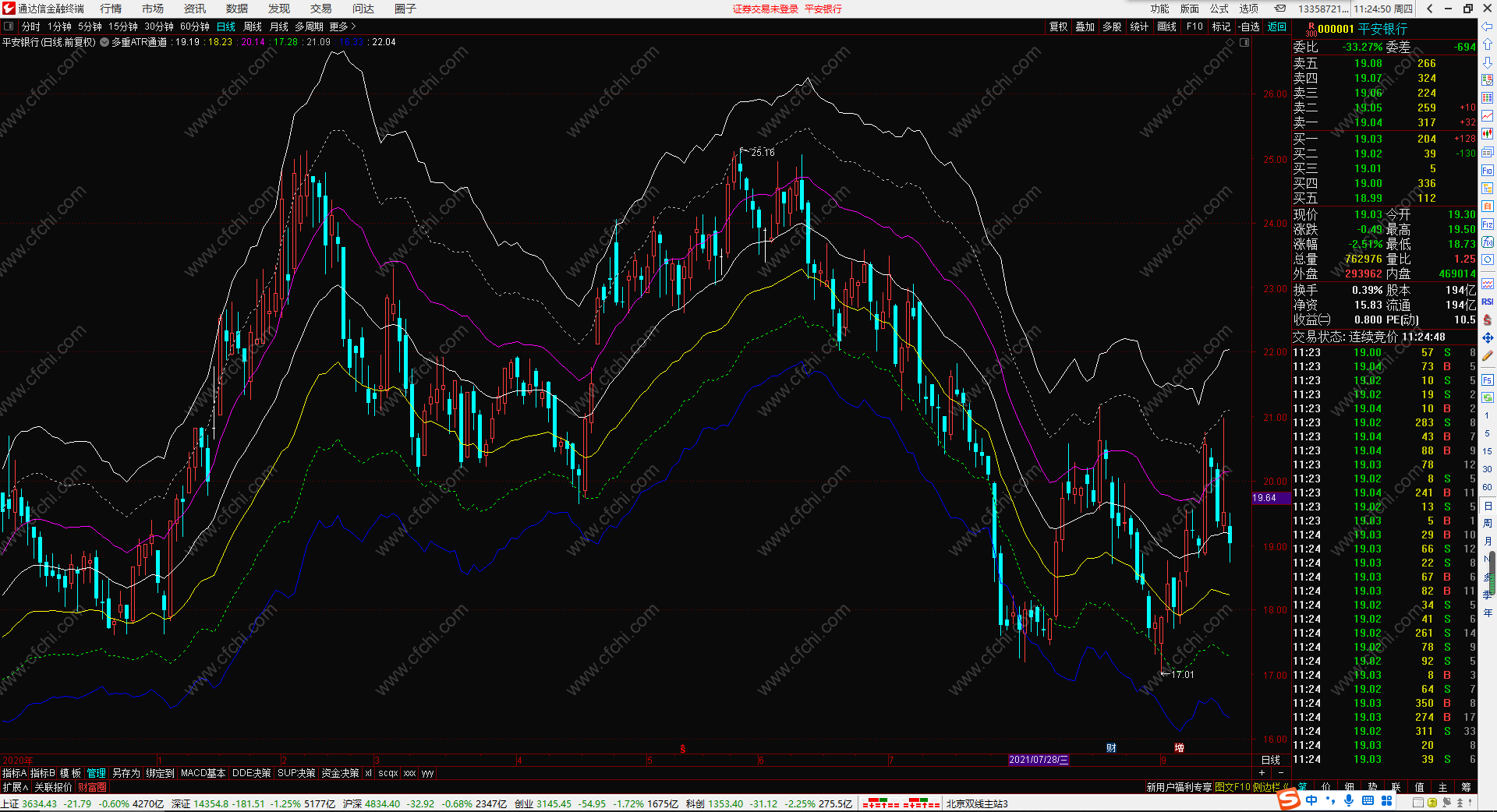Open the 公式 formula menu

point(1219,9)
